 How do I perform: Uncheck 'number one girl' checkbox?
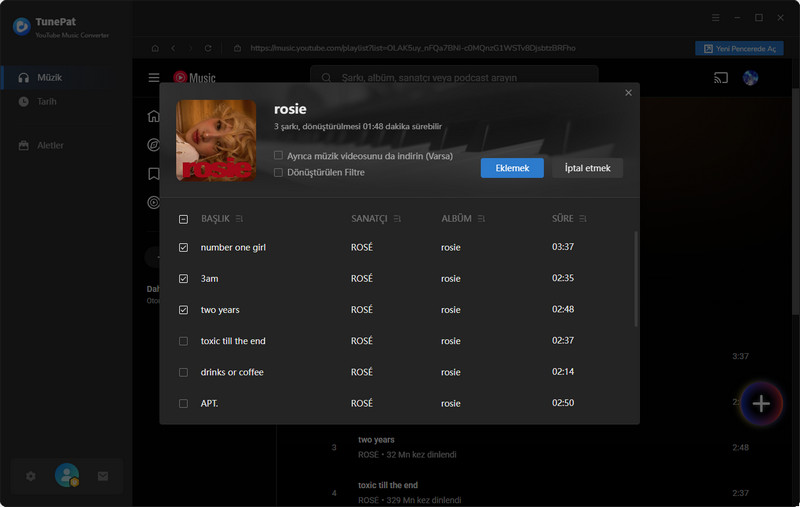[183, 247]
